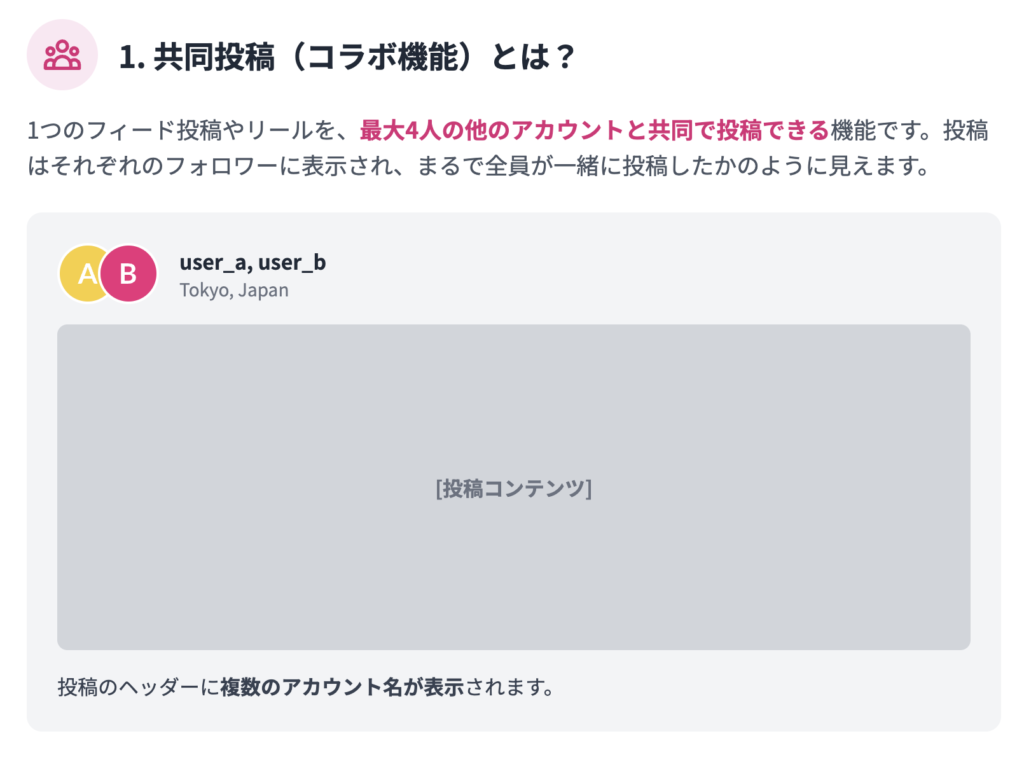Click the text 機能です。投稿 at line end
The height and width of the screenshot is (757, 1024).
[909, 131]
